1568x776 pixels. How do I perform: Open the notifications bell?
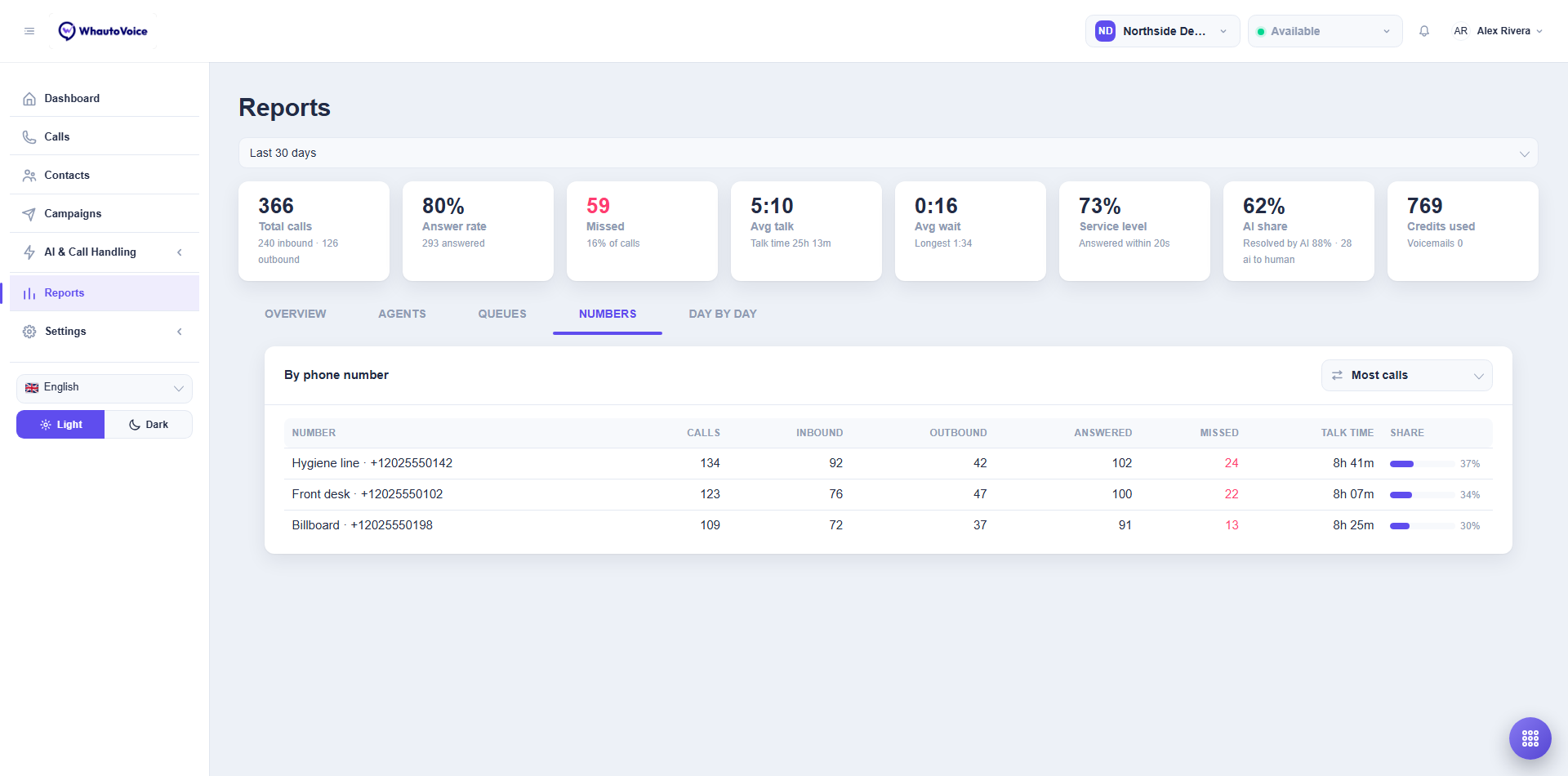[x=1424, y=31]
